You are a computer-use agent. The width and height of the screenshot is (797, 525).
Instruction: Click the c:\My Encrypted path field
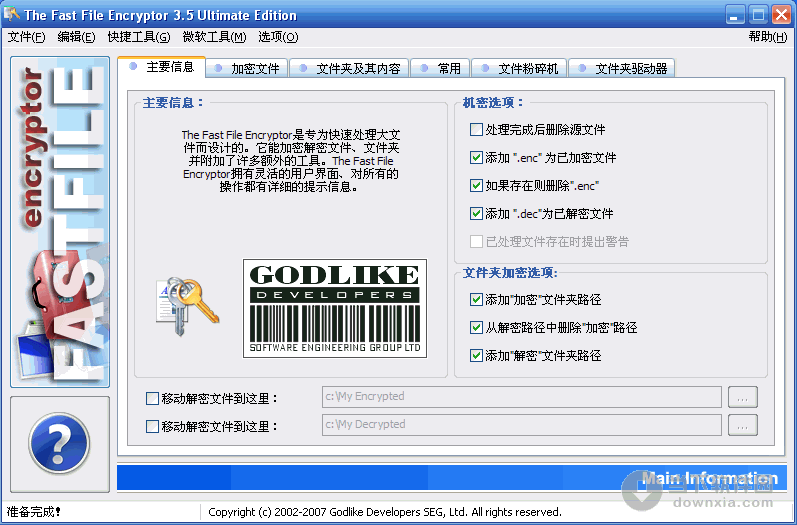(522, 397)
